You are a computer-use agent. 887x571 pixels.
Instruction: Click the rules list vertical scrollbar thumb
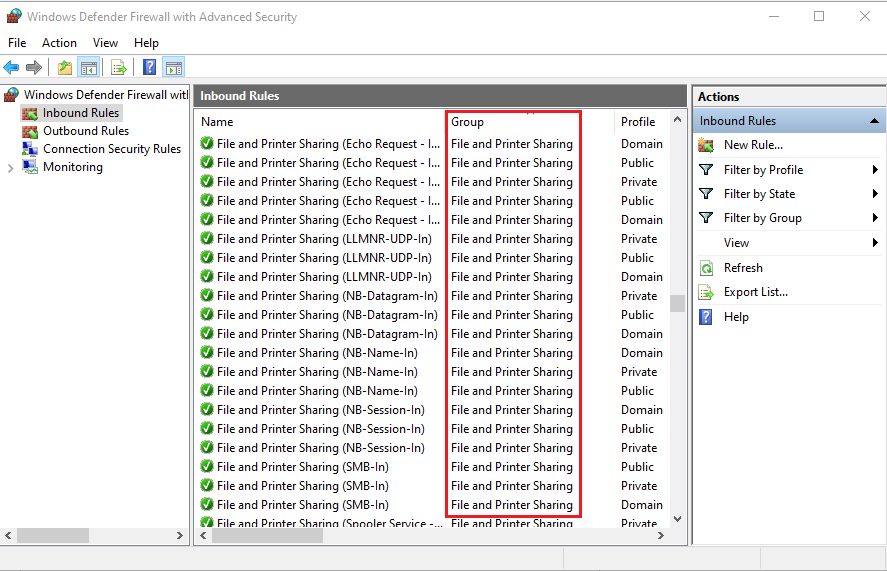point(677,303)
